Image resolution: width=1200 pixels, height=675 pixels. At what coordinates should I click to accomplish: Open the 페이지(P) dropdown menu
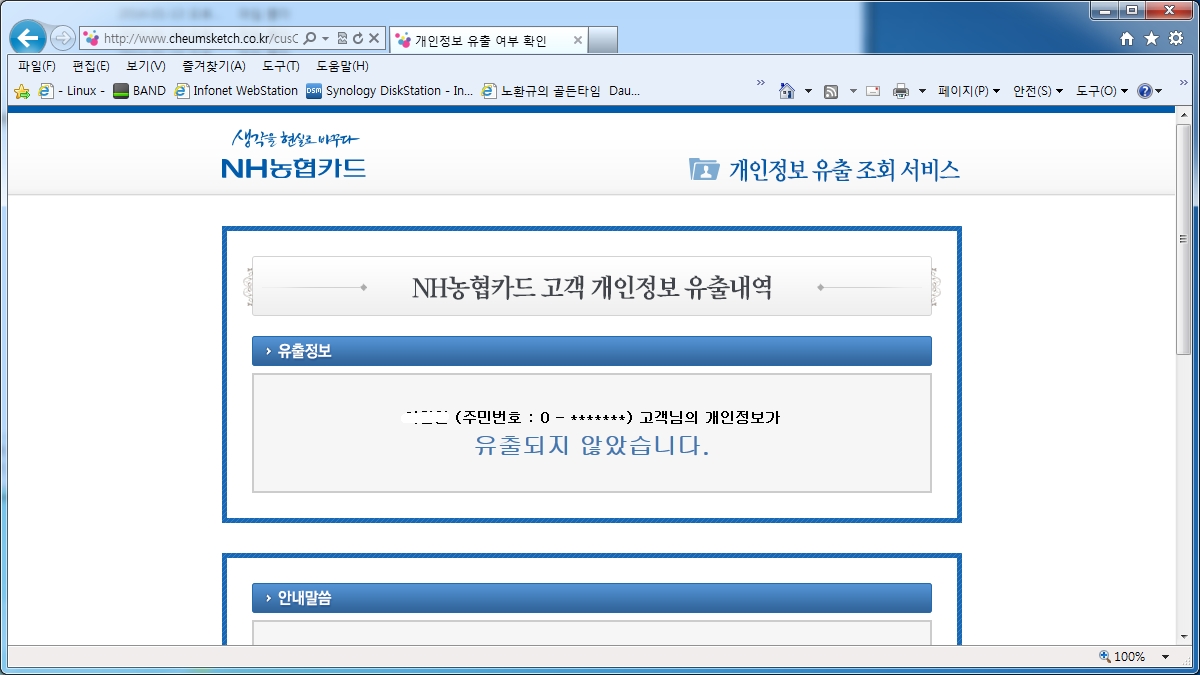(x=969, y=91)
